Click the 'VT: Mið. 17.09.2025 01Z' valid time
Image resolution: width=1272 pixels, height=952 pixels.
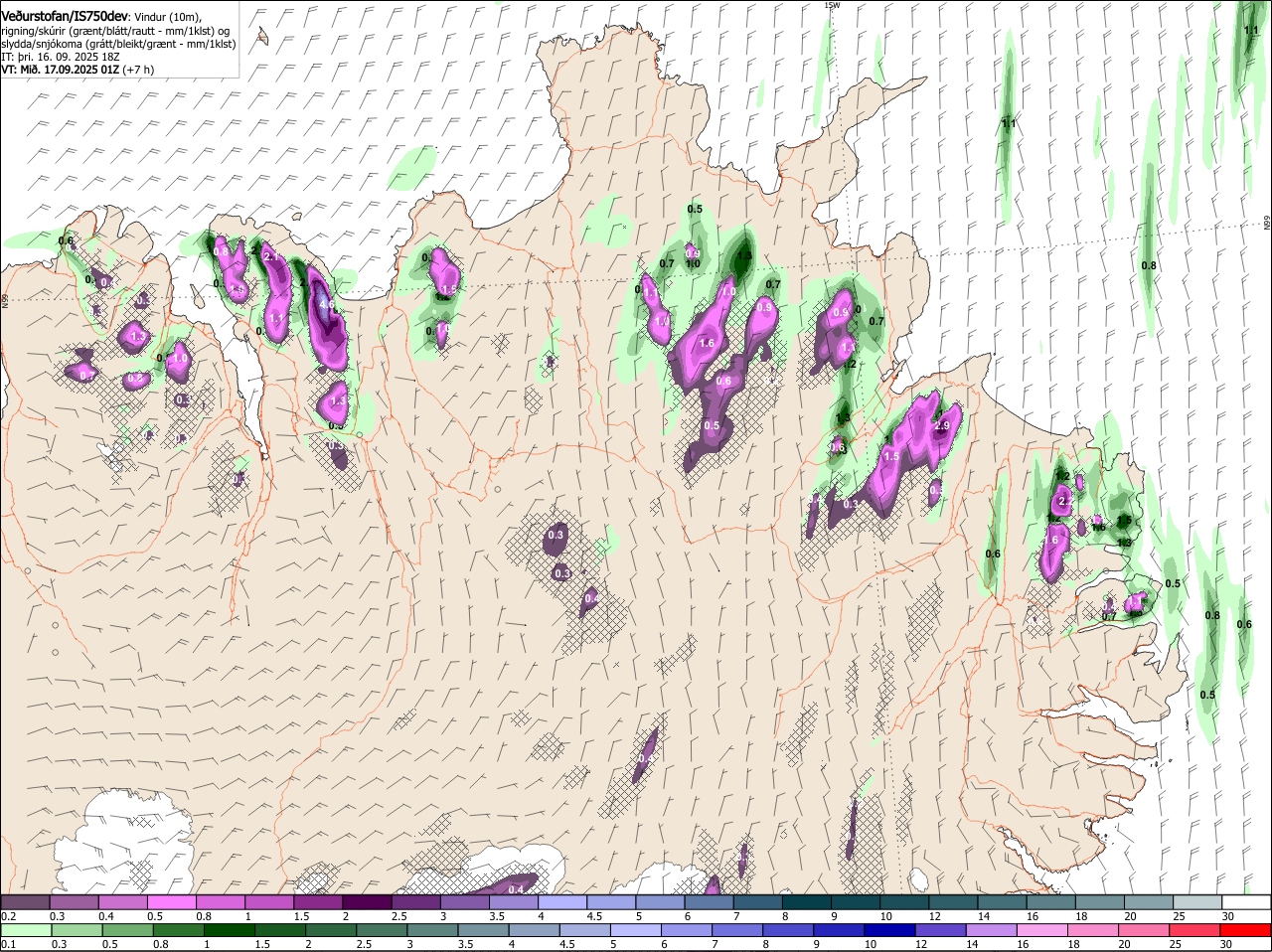point(62,70)
